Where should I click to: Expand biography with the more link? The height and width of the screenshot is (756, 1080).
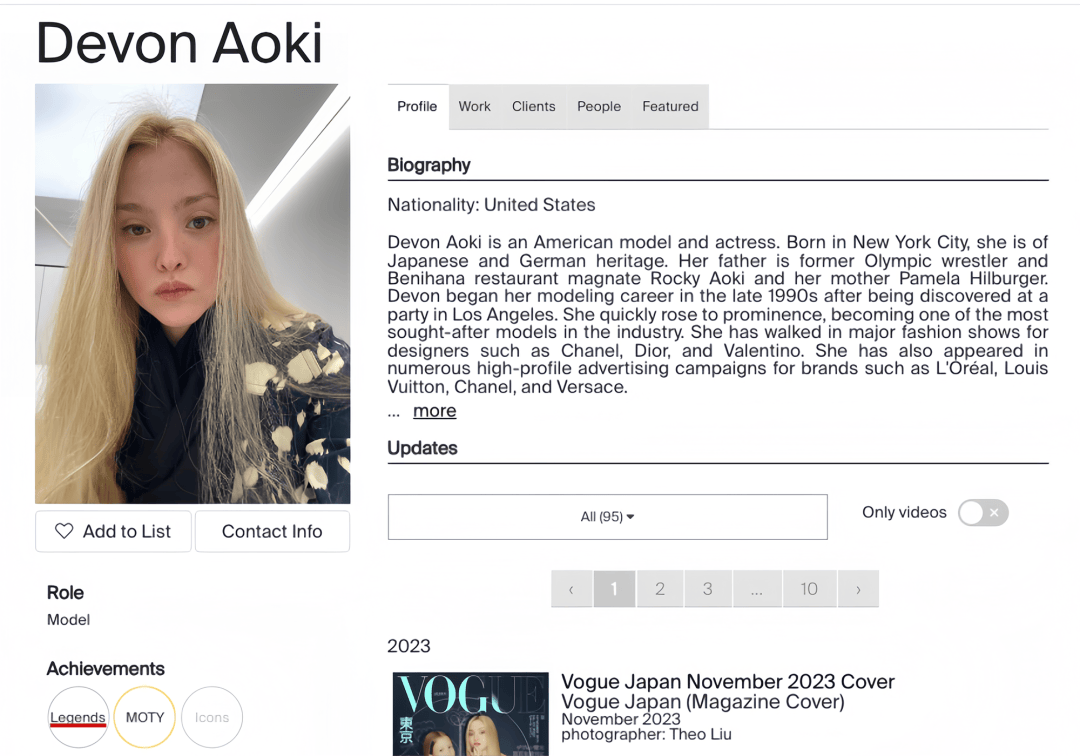click(434, 411)
